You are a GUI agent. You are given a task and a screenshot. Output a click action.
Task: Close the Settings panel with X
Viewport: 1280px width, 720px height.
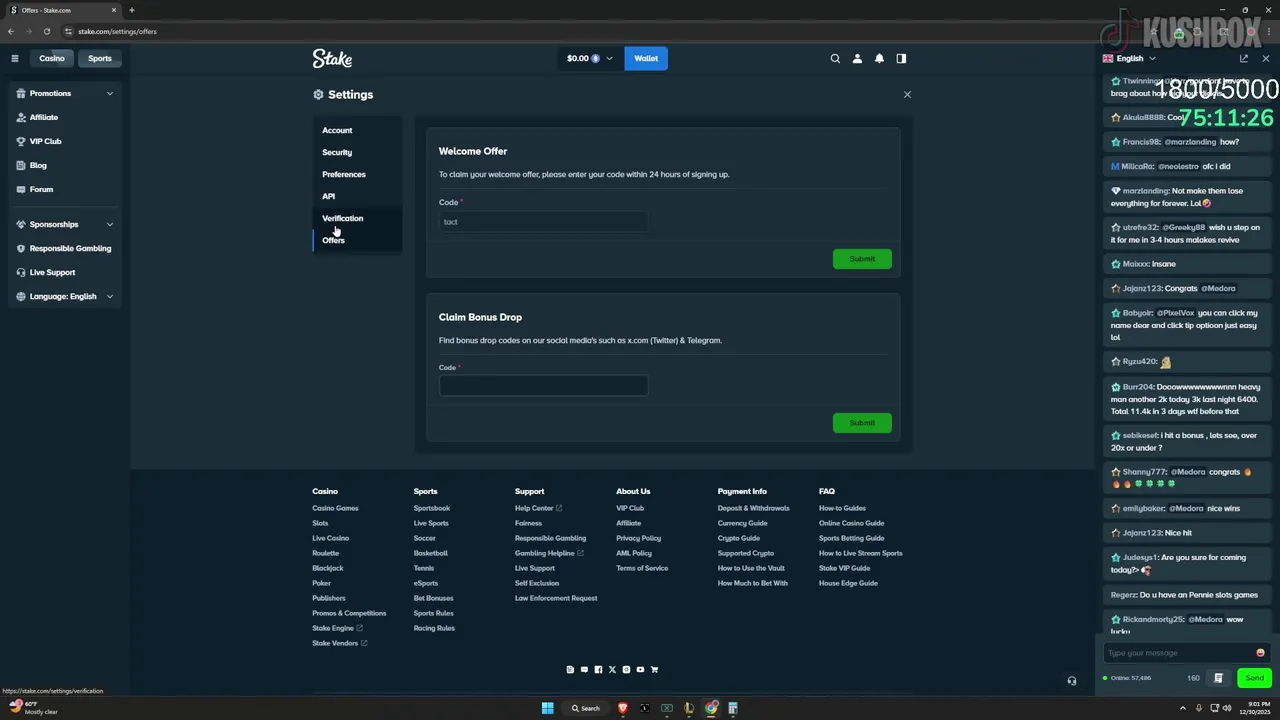(907, 94)
